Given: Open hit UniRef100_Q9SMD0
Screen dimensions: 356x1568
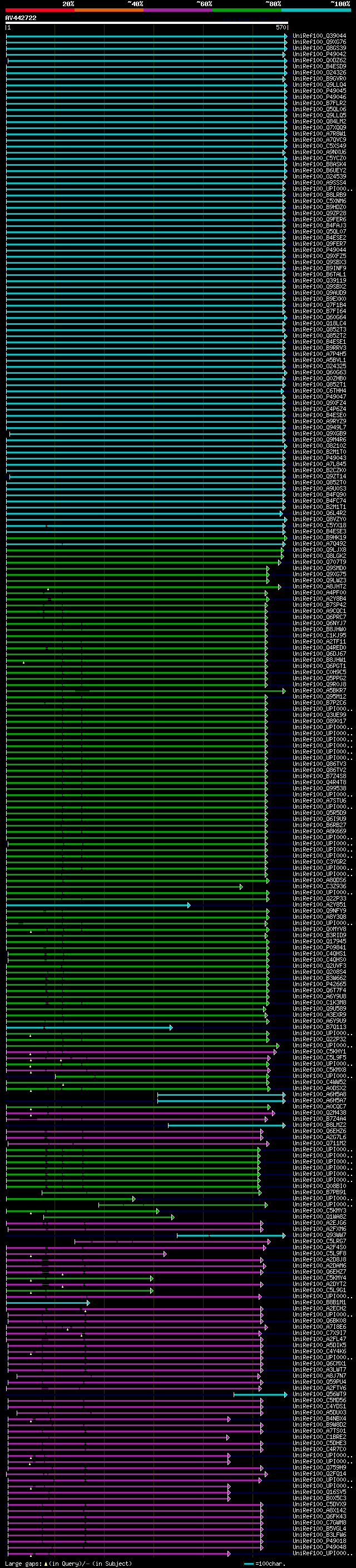Looking at the screenshot, I should point(319,568).
